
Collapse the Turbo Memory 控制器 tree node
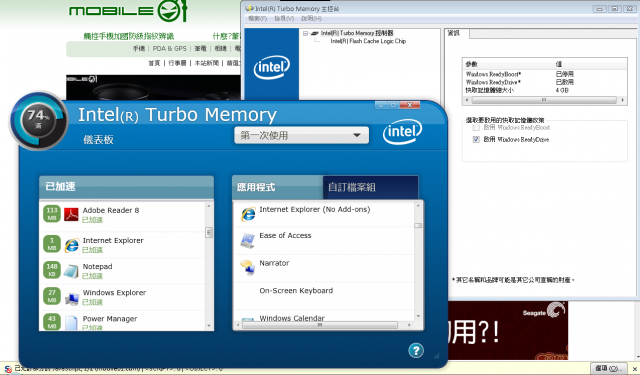305,33
